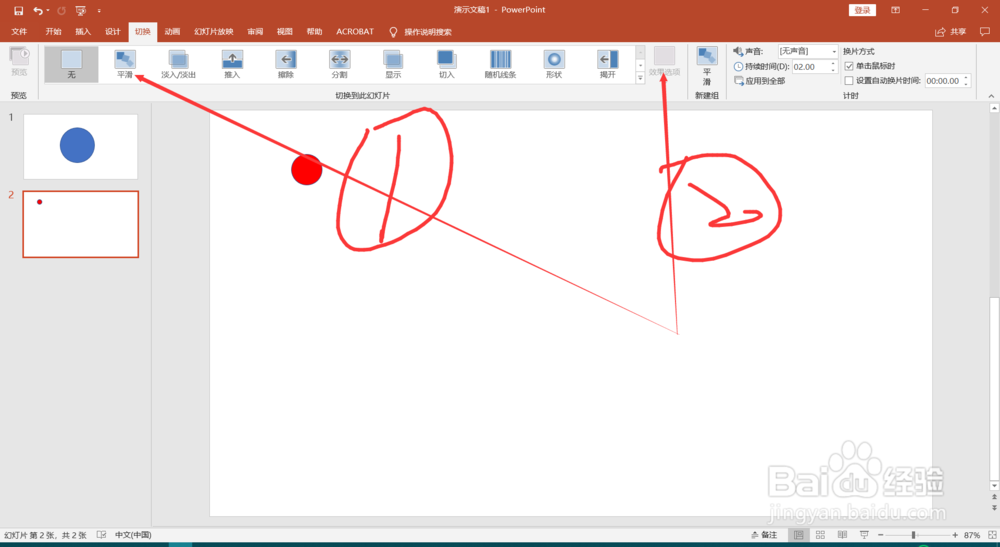Select the 擦除 wipe transition
Viewport: 1000px width, 547px height.
coord(286,64)
